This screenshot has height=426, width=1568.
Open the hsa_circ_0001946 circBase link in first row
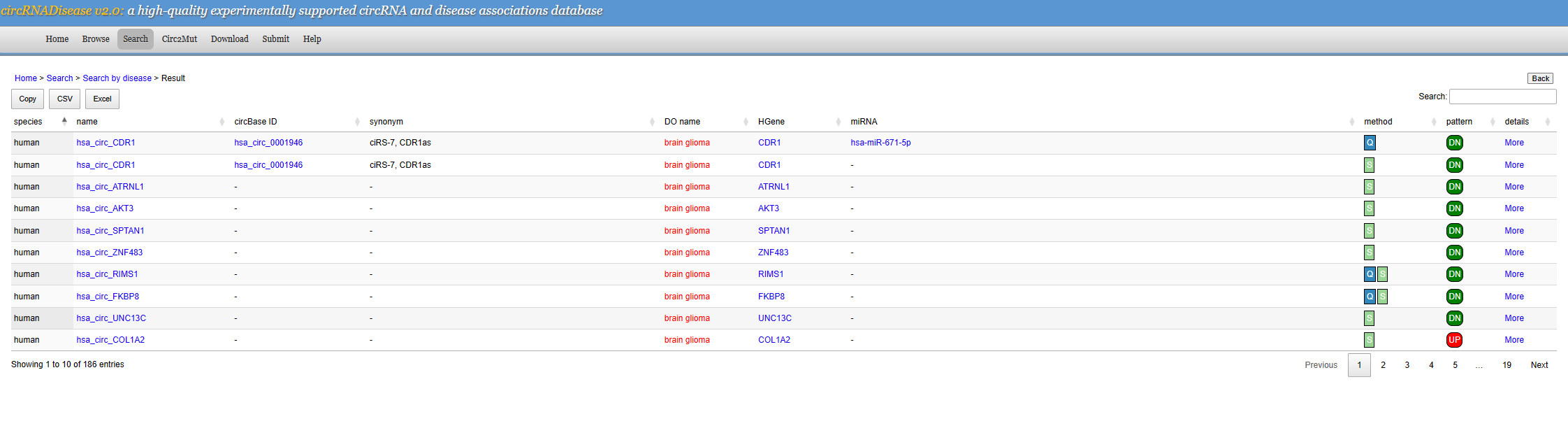pos(268,143)
